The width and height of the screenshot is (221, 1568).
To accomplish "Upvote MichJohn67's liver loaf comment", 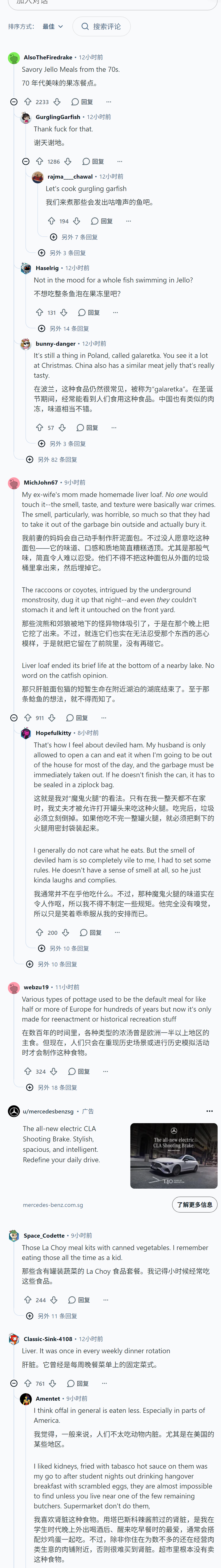I will (x=27, y=718).
